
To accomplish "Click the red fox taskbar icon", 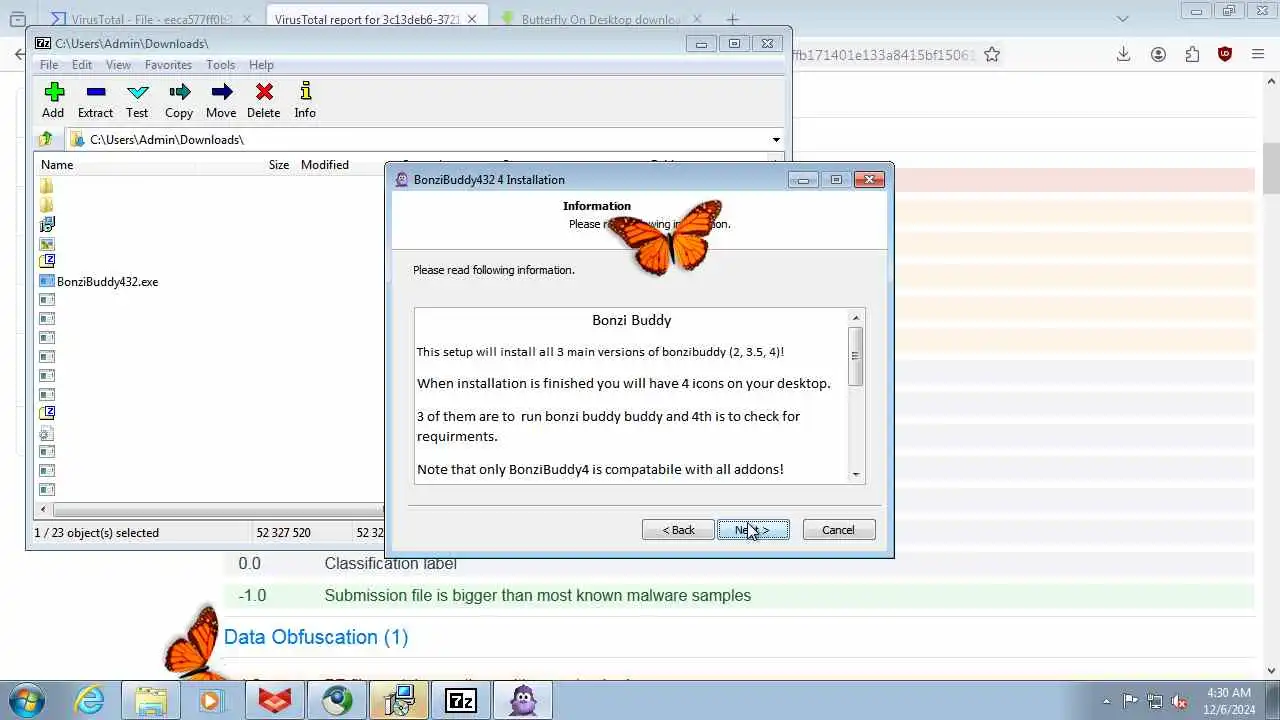I will tap(275, 700).
